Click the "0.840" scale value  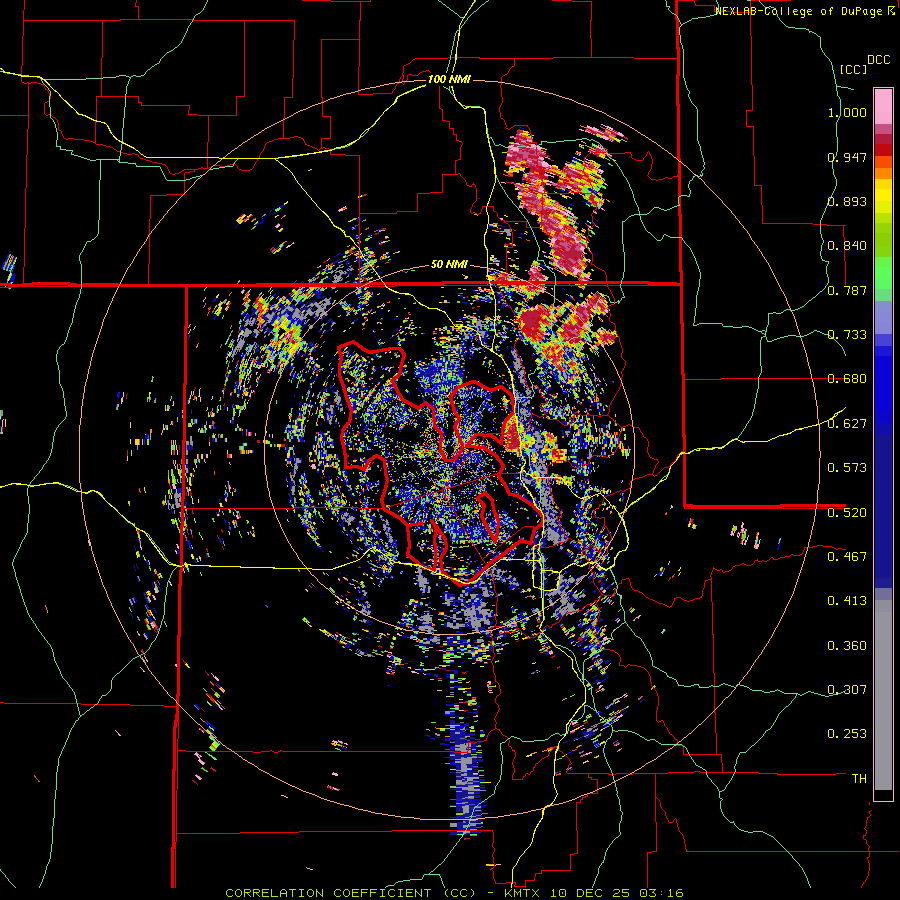click(847, 246)
